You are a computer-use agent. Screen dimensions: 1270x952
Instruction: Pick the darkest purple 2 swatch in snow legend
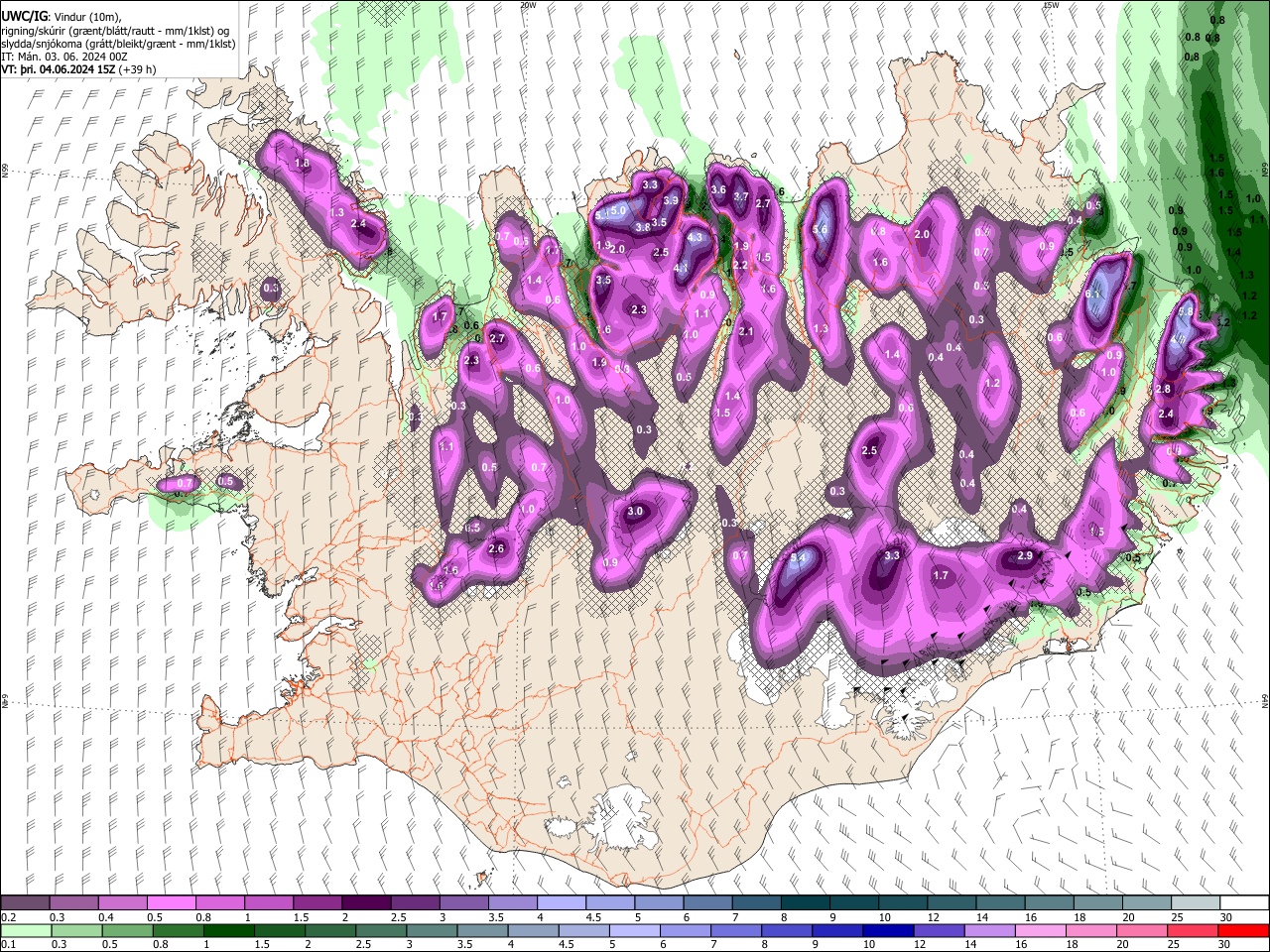click(366, 903)
